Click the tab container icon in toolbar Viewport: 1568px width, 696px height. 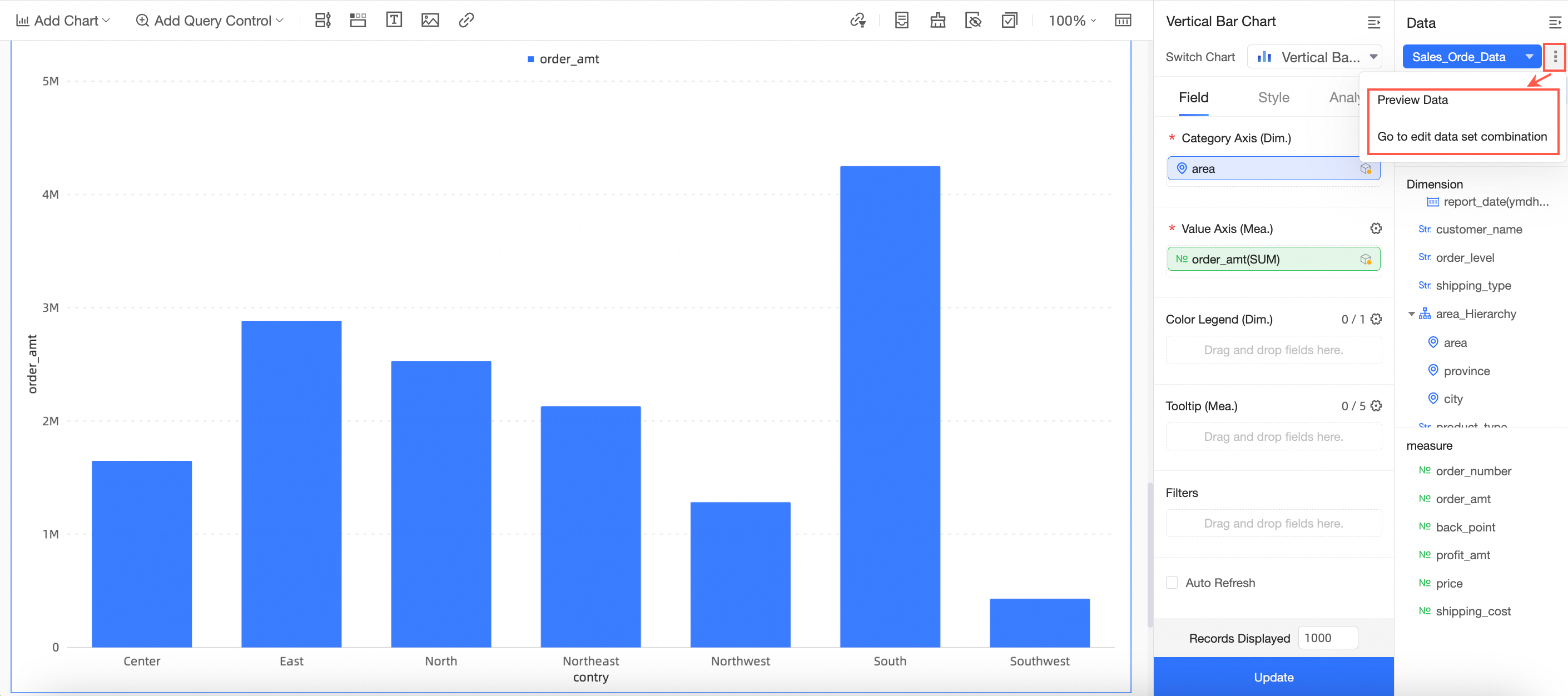358,20
